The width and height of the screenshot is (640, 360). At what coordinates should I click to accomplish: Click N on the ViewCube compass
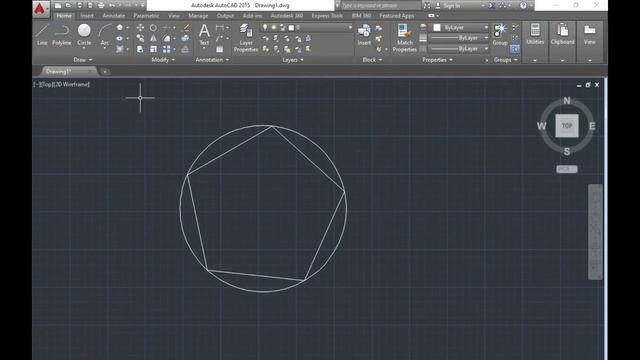click(567, 100)
